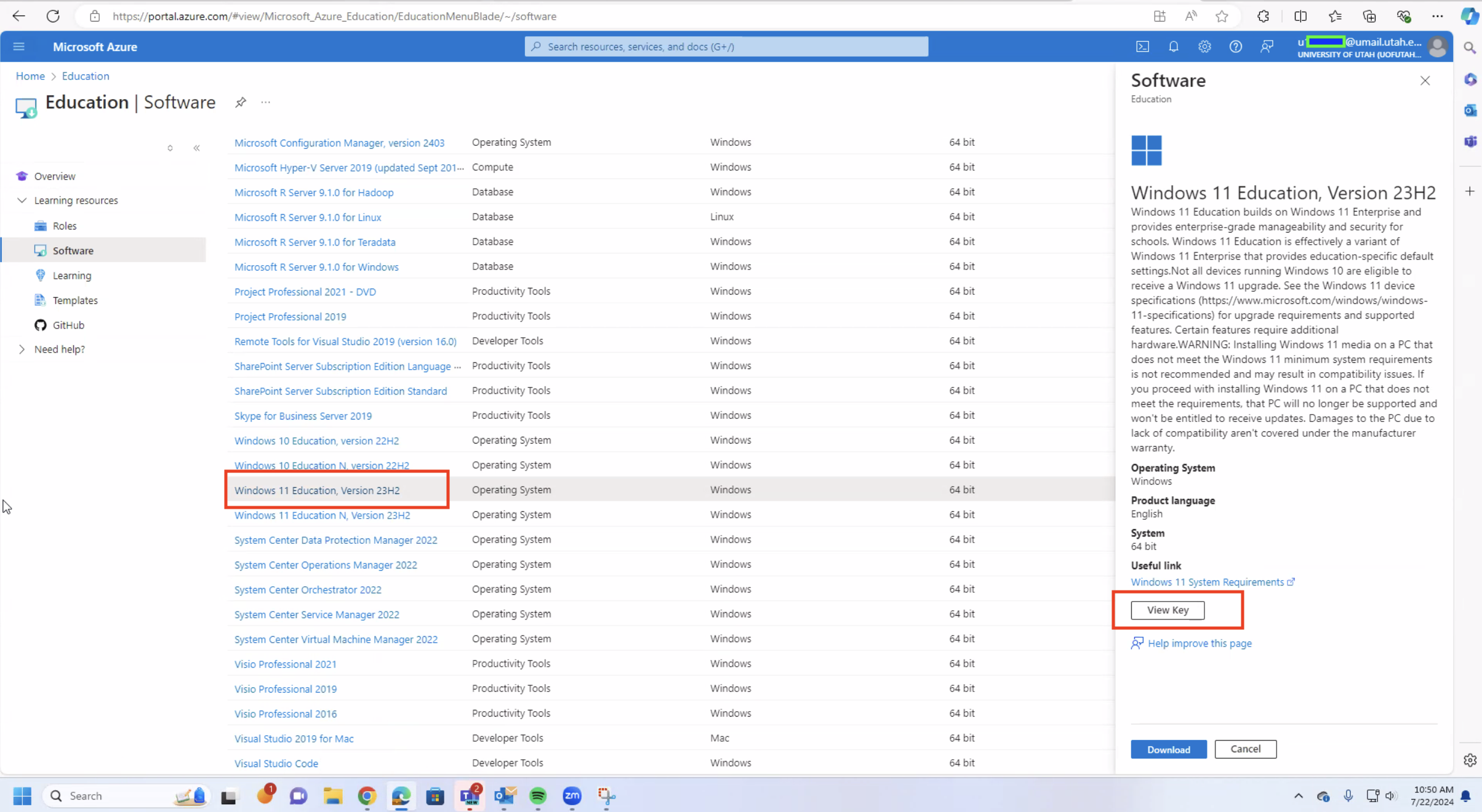
Task: Launch Spotify from the taskbar
Action: point(537,796)
